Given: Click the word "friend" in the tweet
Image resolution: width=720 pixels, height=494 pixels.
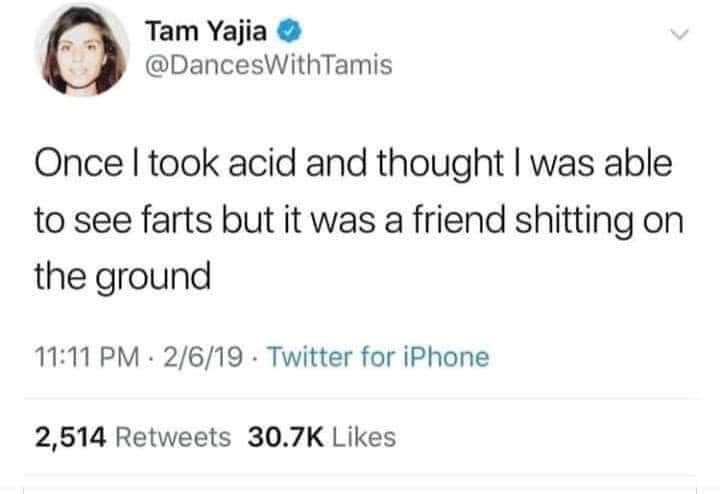Looking at the screenshot, I should pos(456,223).
